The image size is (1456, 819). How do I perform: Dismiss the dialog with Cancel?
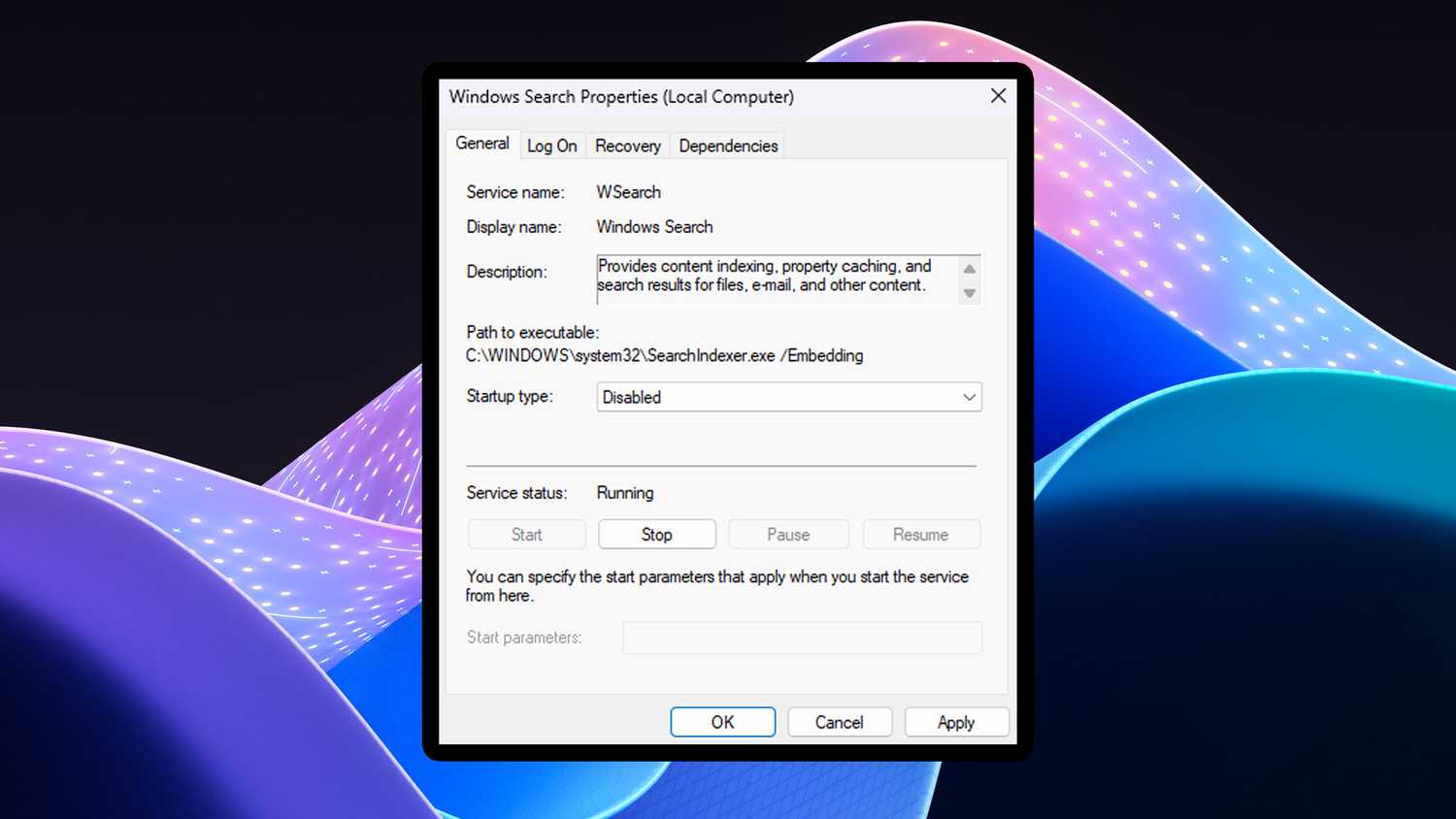pyautogui.click(x=839, y=722)
